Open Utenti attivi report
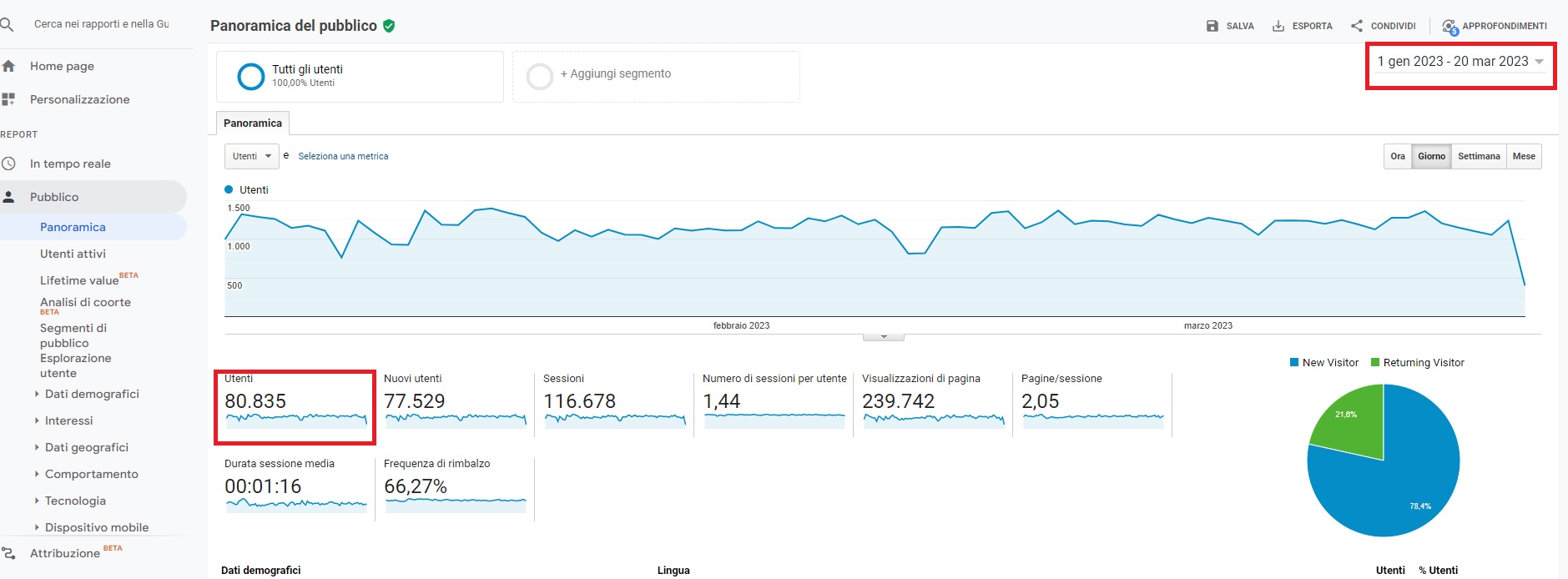1568x579 pixels. coord(73,254)
